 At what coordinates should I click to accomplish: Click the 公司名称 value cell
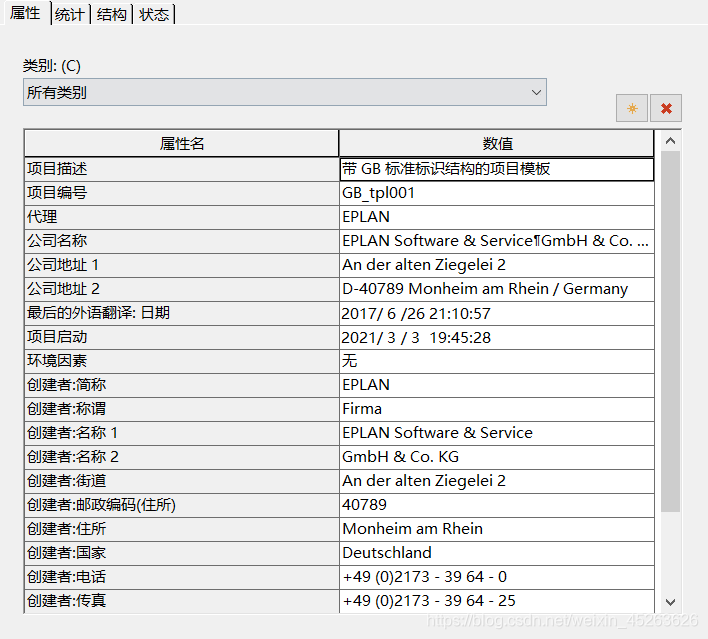point(497,241)
